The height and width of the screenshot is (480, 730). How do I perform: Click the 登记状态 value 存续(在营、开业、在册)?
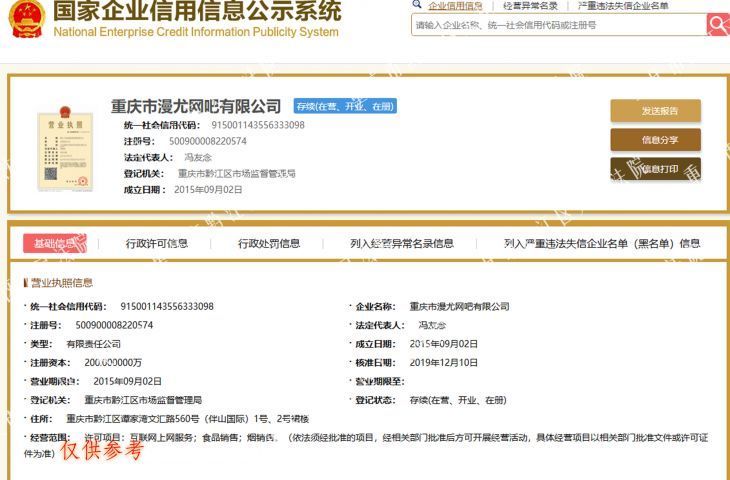click(458, 400)
